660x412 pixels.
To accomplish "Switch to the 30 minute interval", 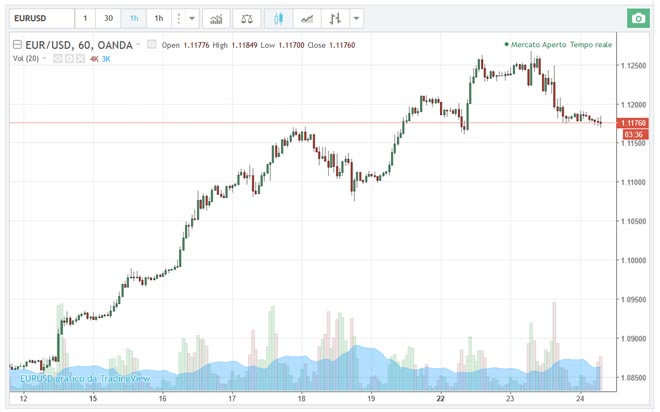I will [109, 18].
